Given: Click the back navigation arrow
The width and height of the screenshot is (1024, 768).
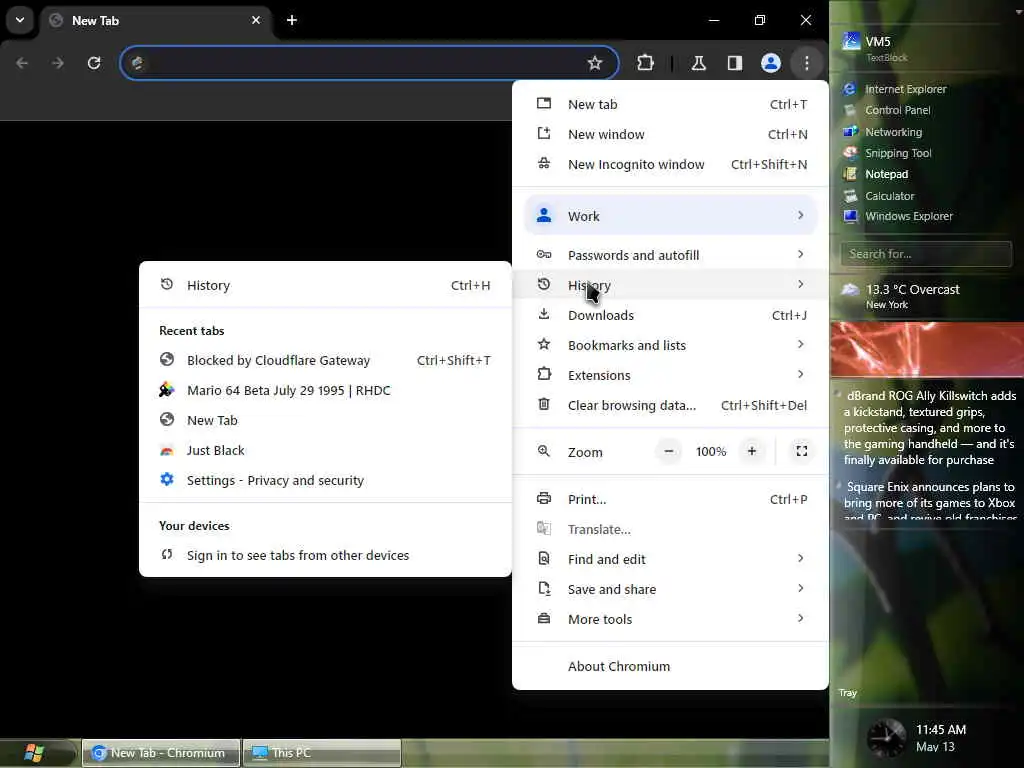Looking at the screenshot, I should click(22, 63).
